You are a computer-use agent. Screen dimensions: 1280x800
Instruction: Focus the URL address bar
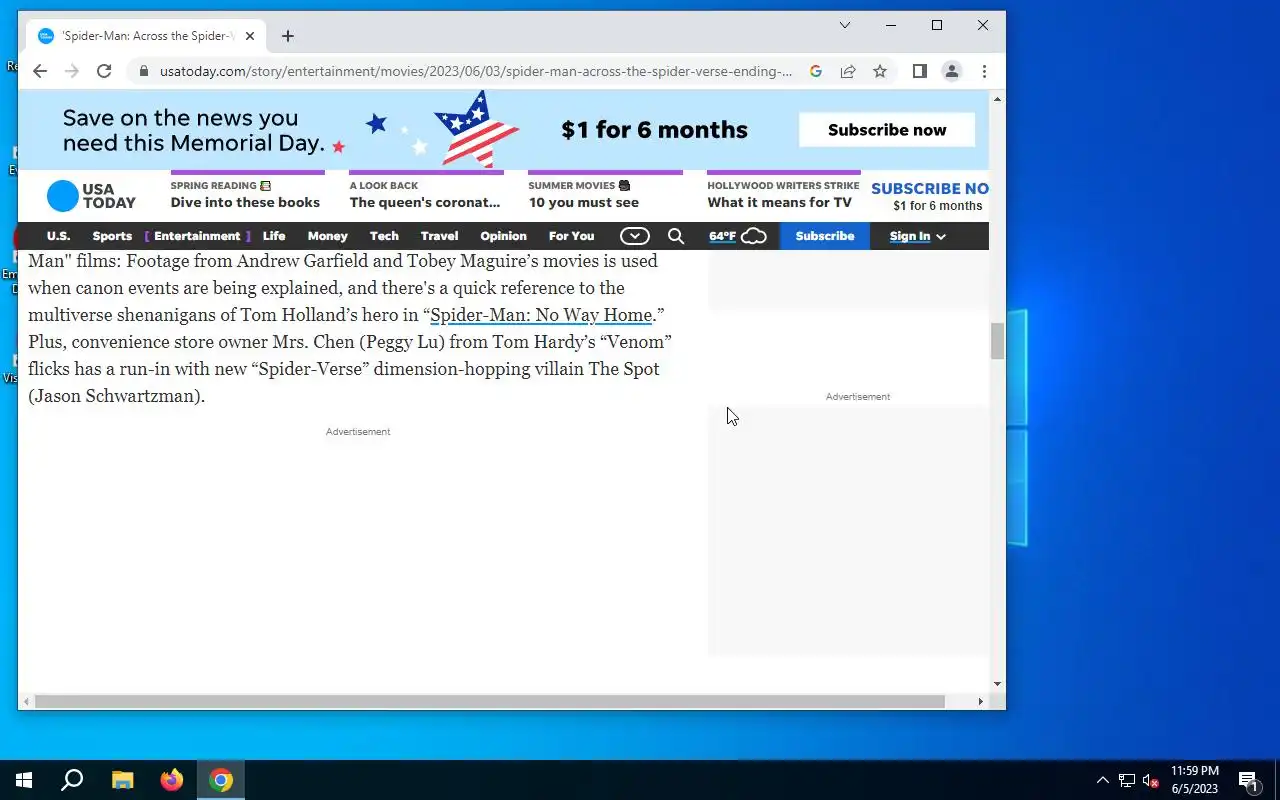(x=476, y=71)
